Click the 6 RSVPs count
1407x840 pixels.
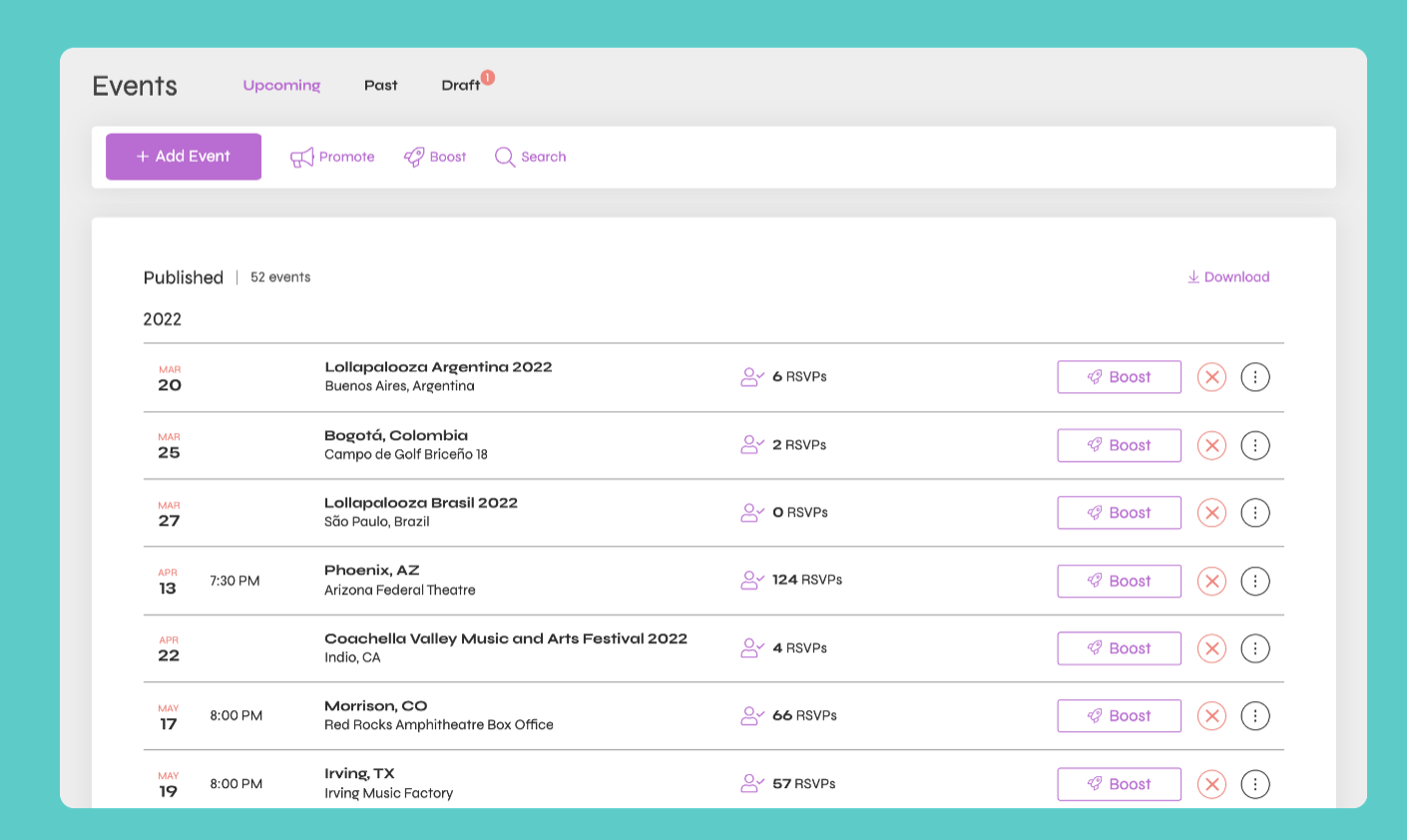(x=799, y=376)
